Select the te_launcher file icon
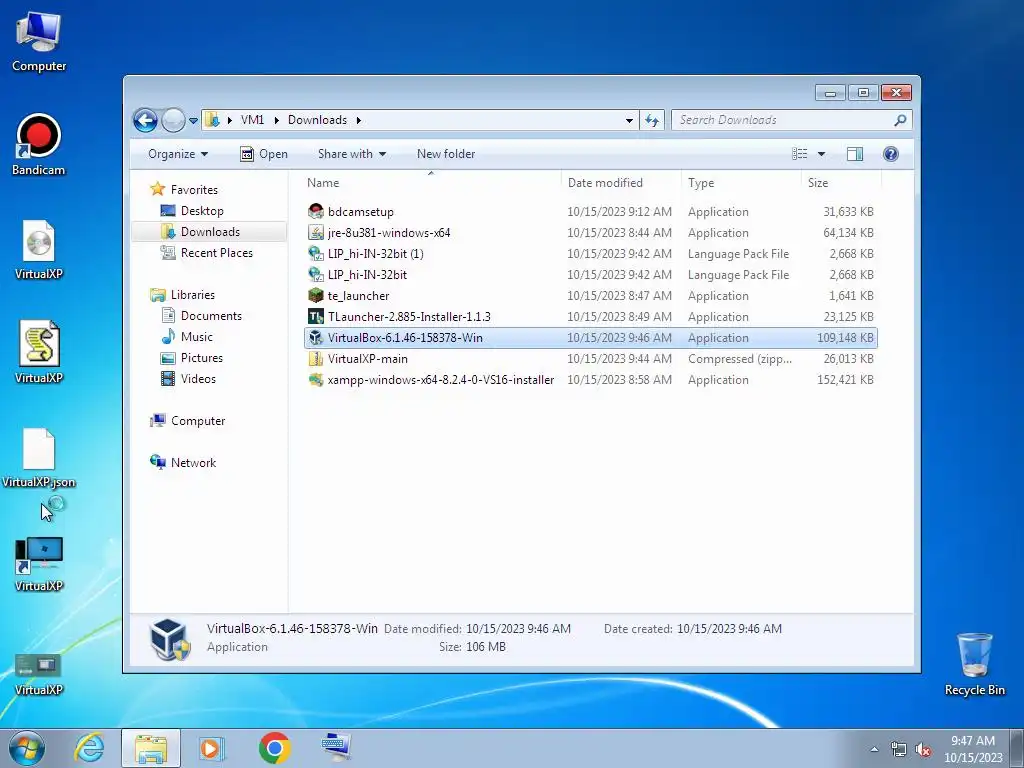This screenshot has height=768, width=1024. [316, 296]
